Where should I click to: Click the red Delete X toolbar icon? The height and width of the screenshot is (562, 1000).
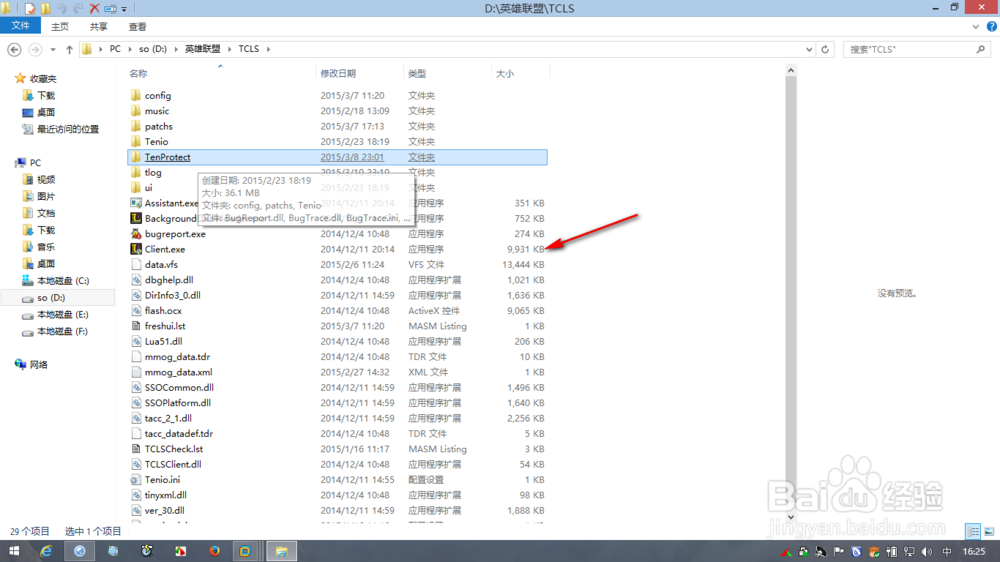(x=94, y=8)
